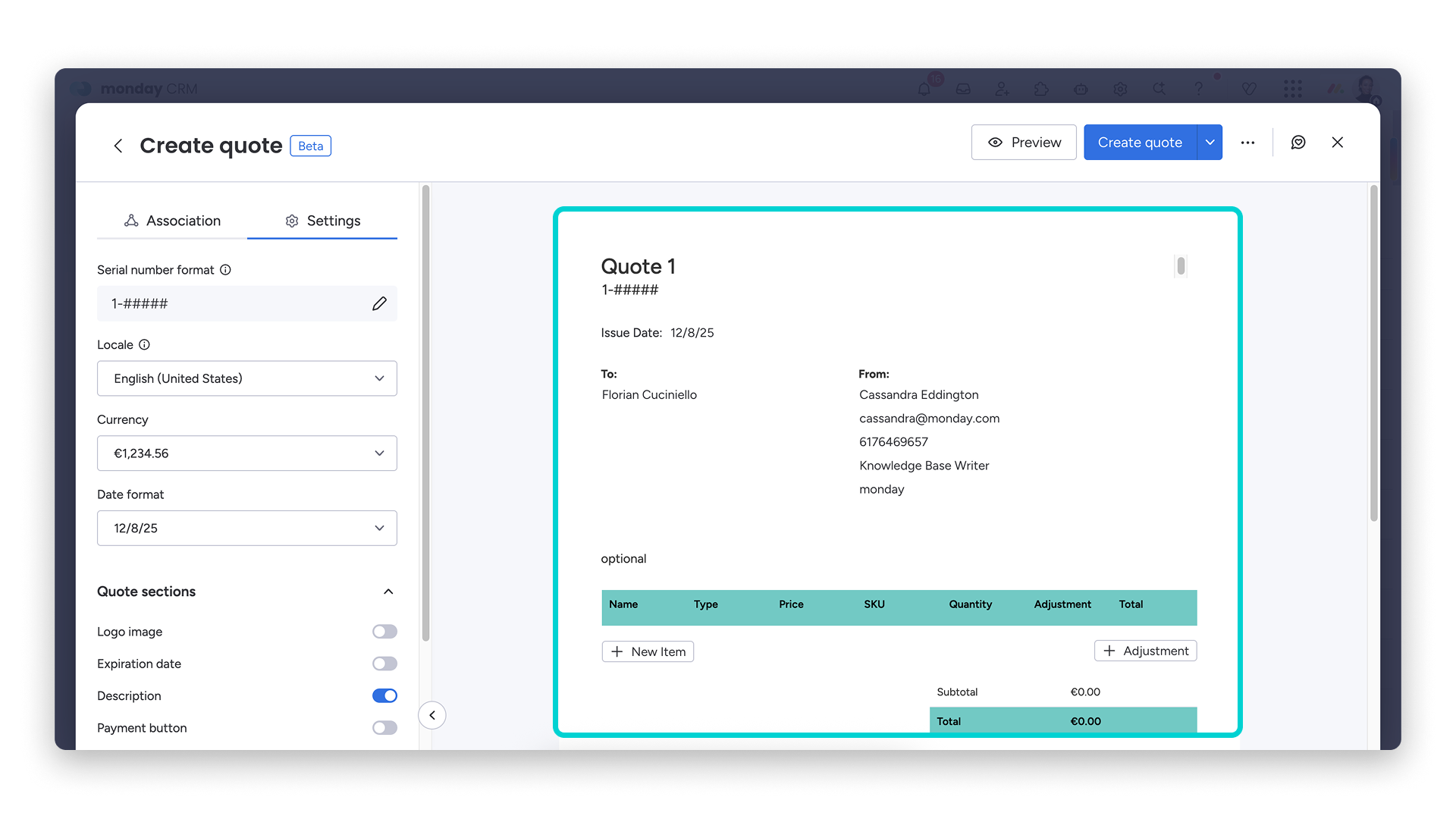Disable the Description toggle
Screen dimensions: 1456x819
[x=384, y=695]
